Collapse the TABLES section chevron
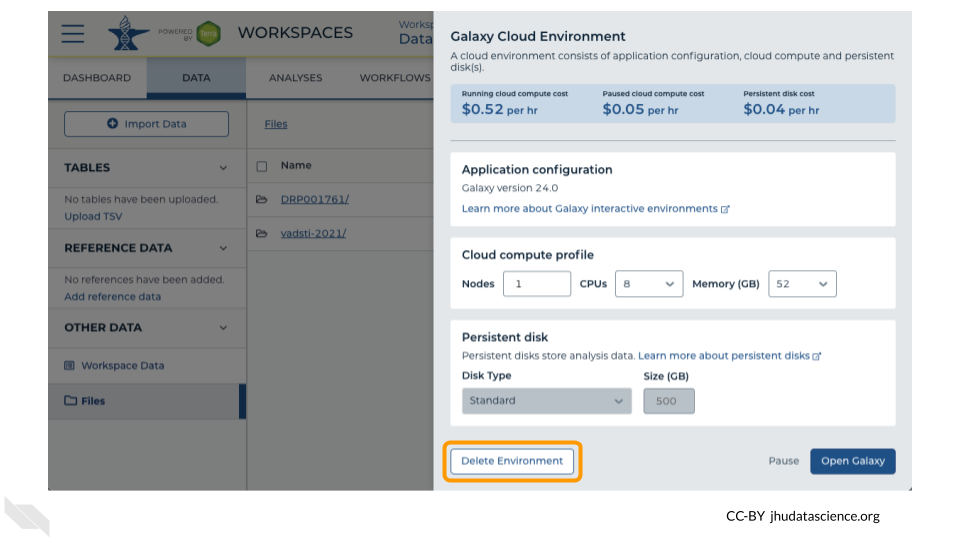Screen dimensions: 960x540 (223, 168)
